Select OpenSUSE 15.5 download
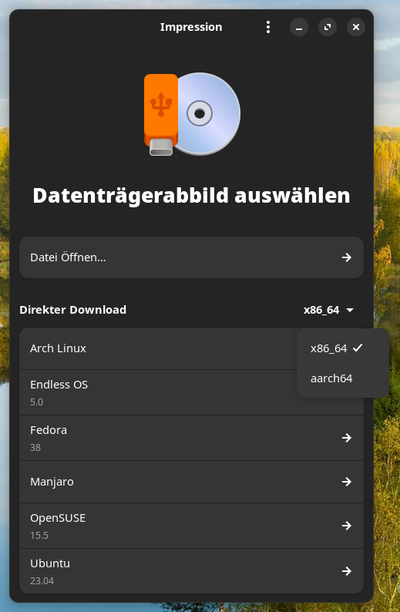This screenshot has width=400, height=612. (x=191, y=526)
